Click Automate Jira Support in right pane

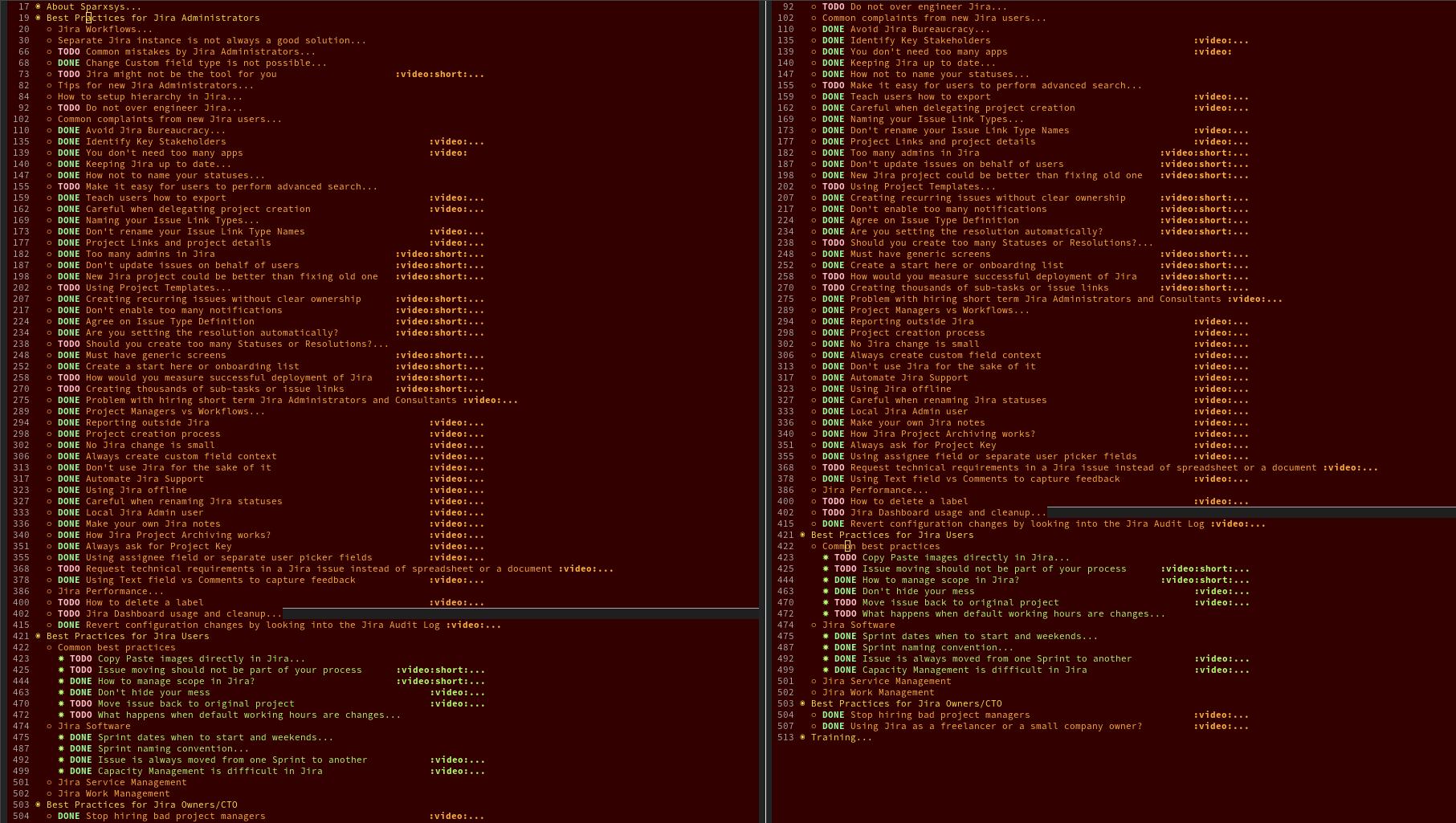908,377
